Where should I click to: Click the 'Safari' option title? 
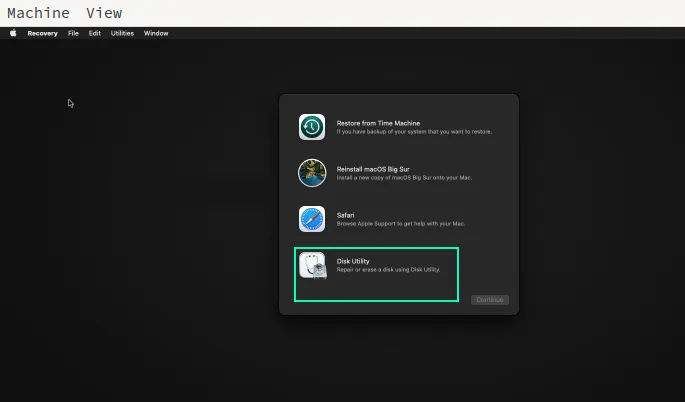[346, 215]
